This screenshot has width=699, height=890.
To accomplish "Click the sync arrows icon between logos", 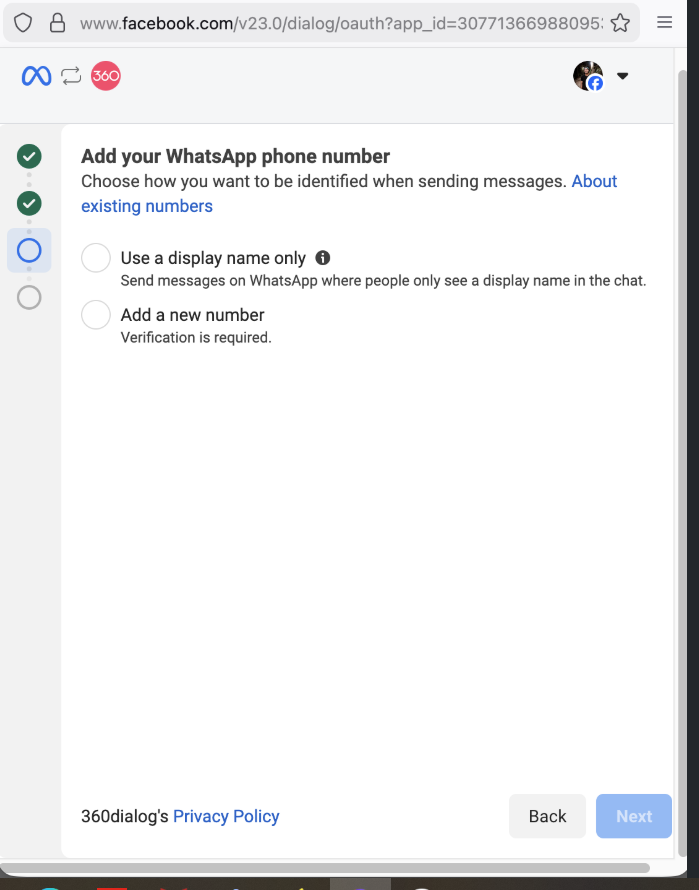I will [71, 76].
